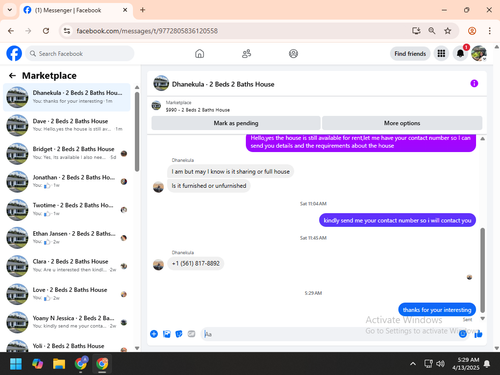Bookmark this page with the star
The height and width of the screenshot is (375, 500).
click(x=448, y=31)
